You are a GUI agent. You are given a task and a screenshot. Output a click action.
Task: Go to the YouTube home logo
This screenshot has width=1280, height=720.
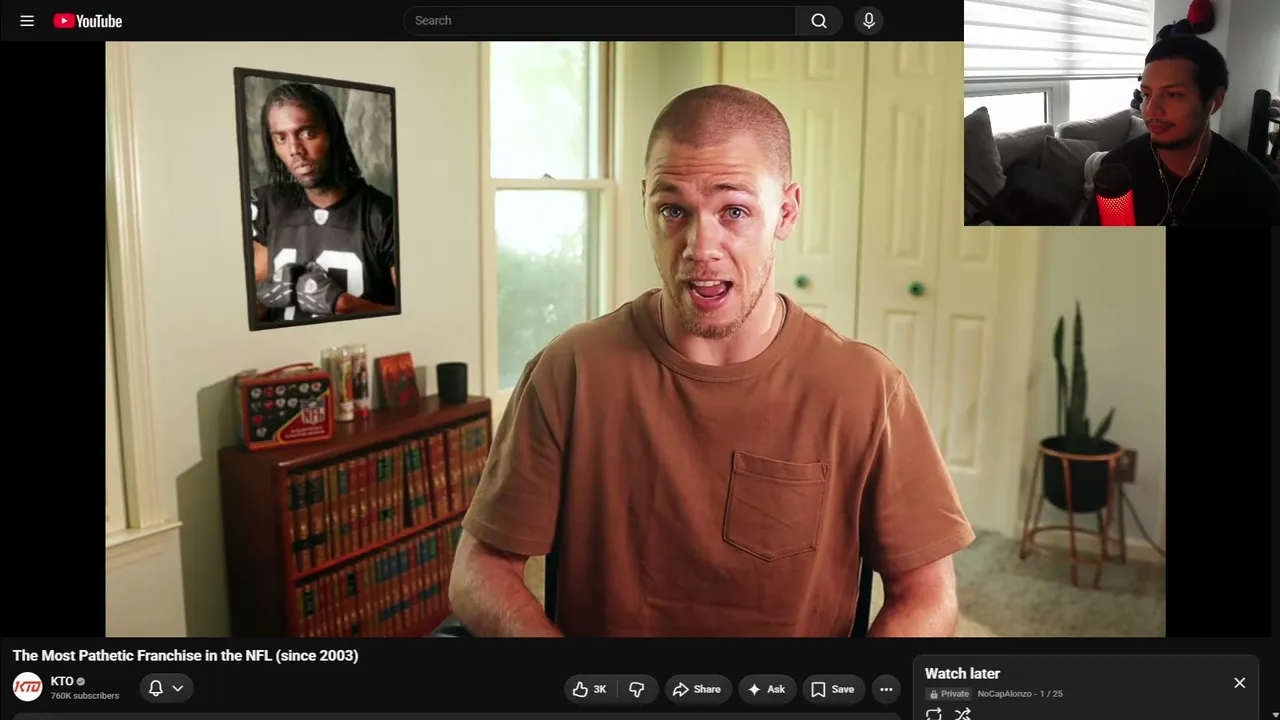click(88, 21)
